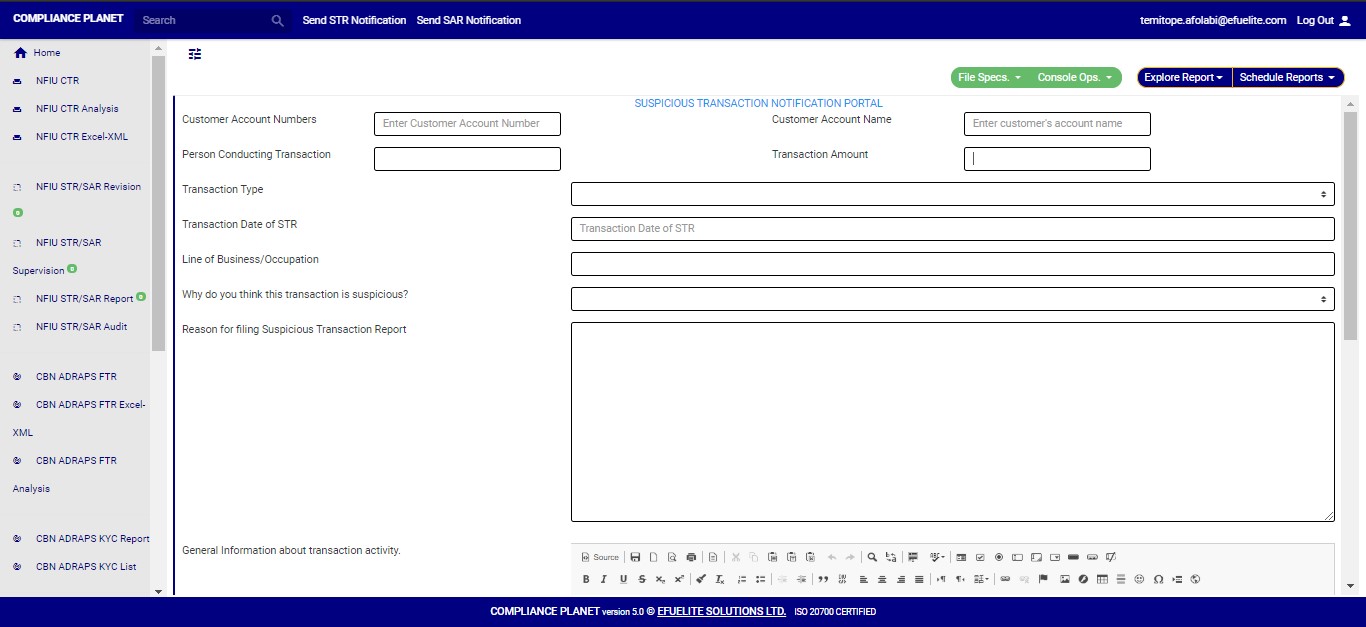
Task: Open the Transaction Type dropdown
Action: (x=952, y=194)
